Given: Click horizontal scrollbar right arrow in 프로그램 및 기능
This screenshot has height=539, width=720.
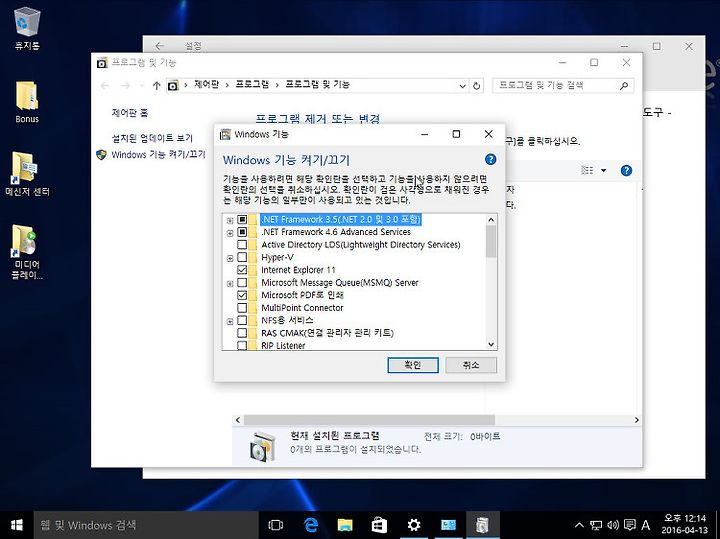Looking at the screenshot, I should (x=636, y=420).
